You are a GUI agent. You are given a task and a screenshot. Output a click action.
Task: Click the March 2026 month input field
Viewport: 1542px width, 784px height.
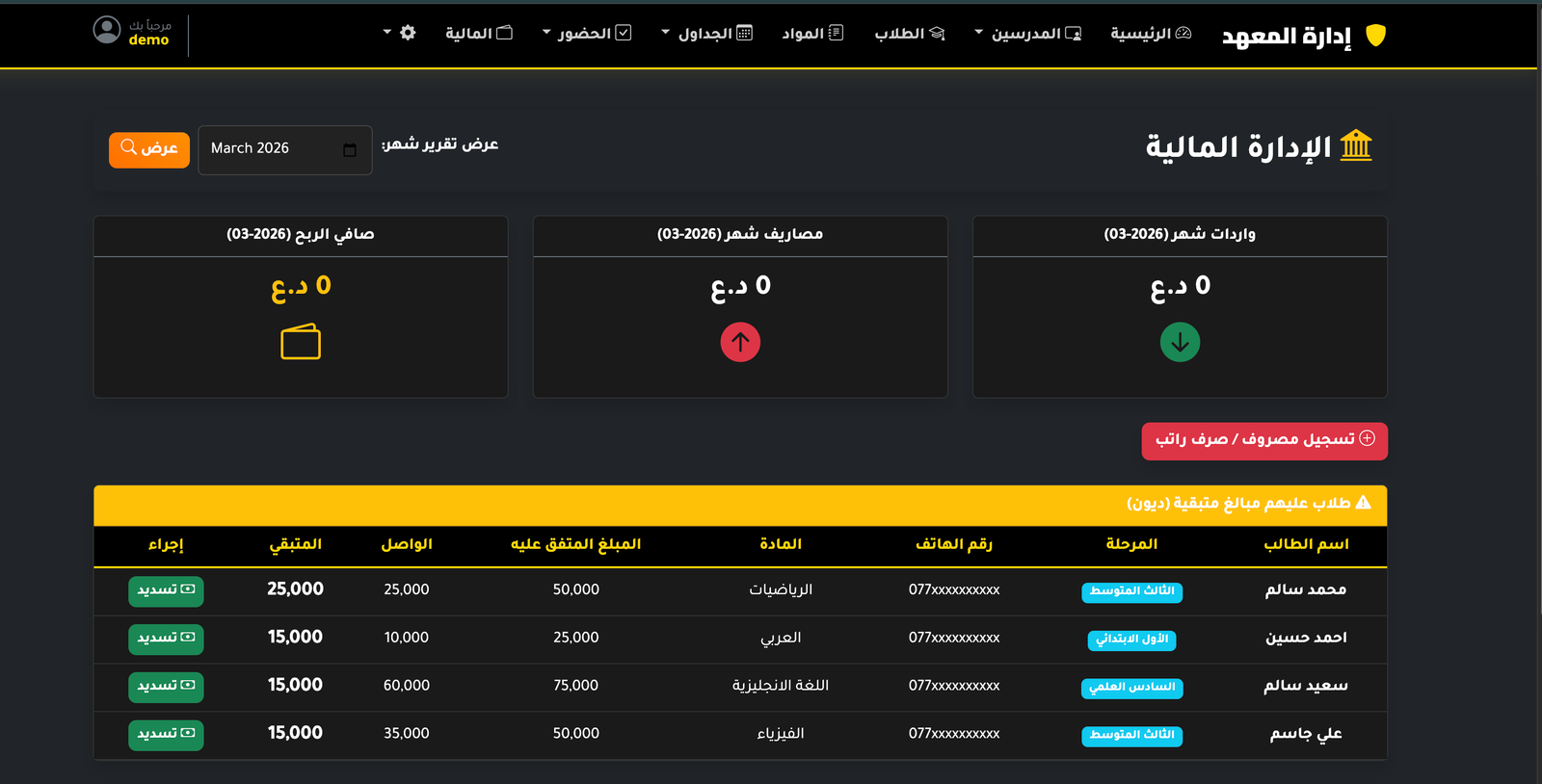270,149
